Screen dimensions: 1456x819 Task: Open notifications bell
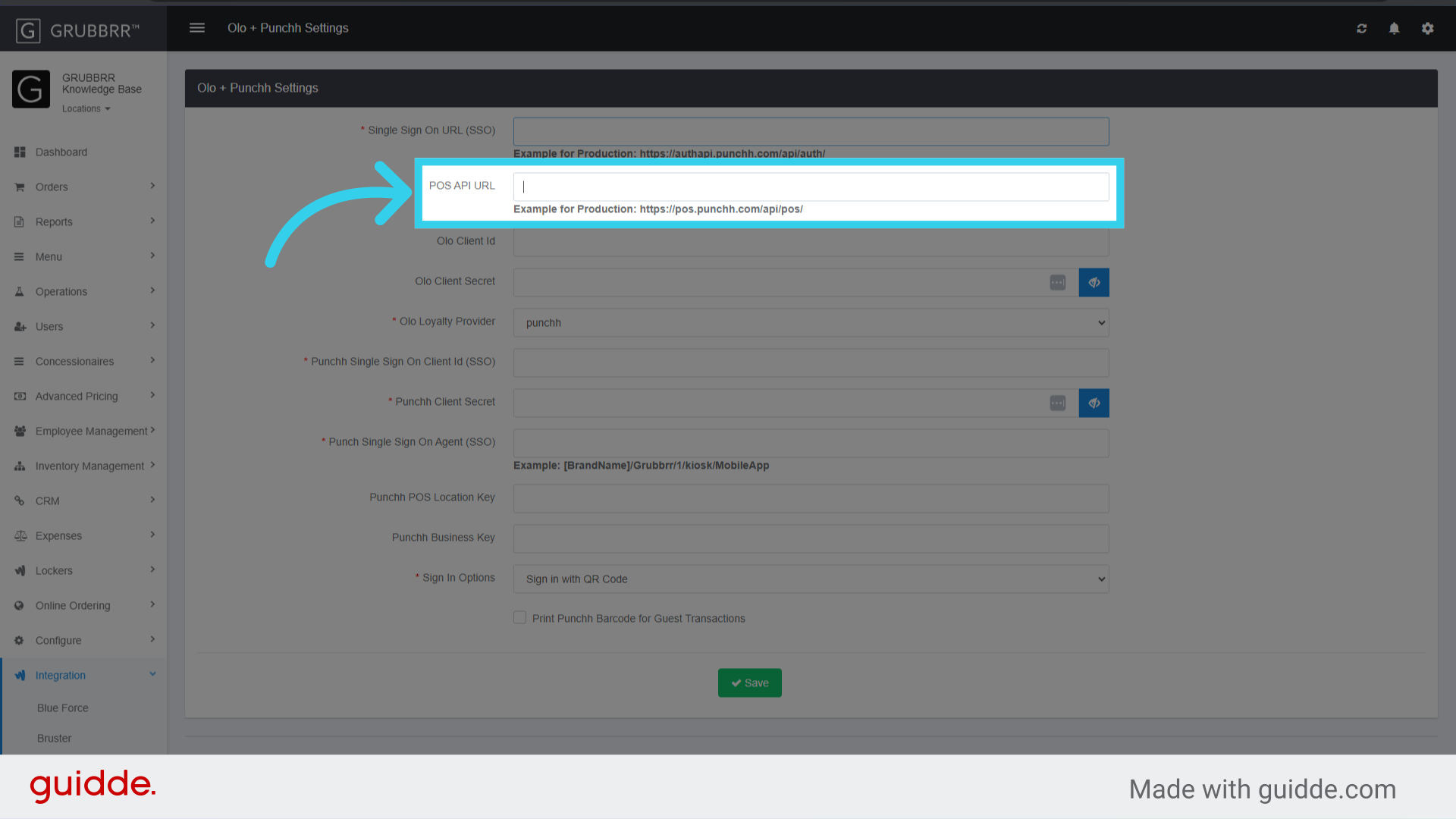click(1394, 28)
